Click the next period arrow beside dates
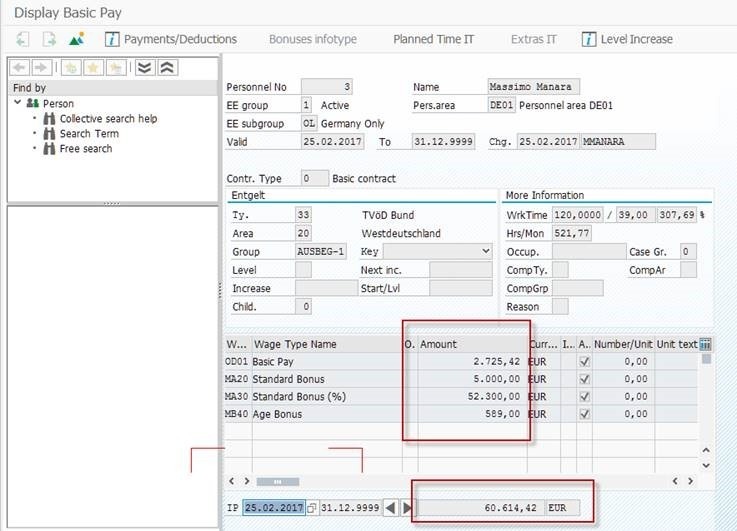The width and height of the screenshot is (737, 531). pyautogui.click(x=407, y=508)
